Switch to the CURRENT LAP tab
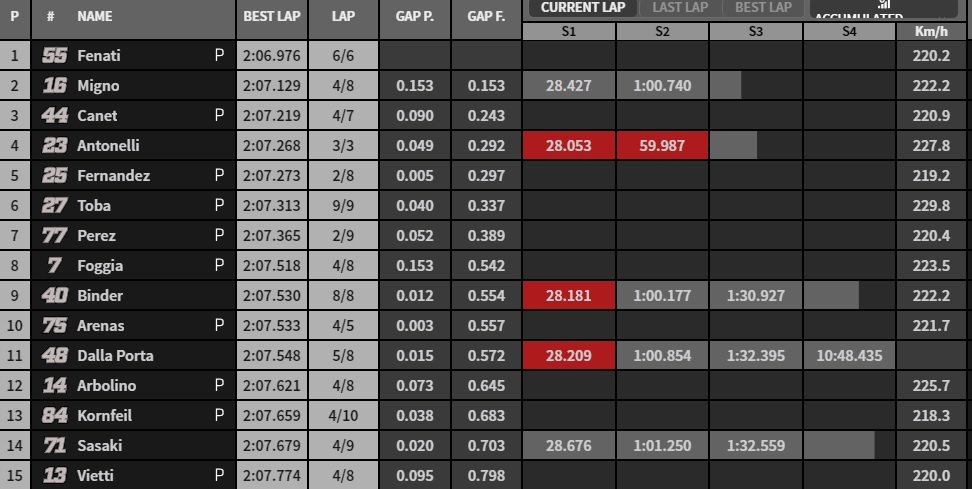The width and height of the screenshot is (972, 489). click(582, 8)
